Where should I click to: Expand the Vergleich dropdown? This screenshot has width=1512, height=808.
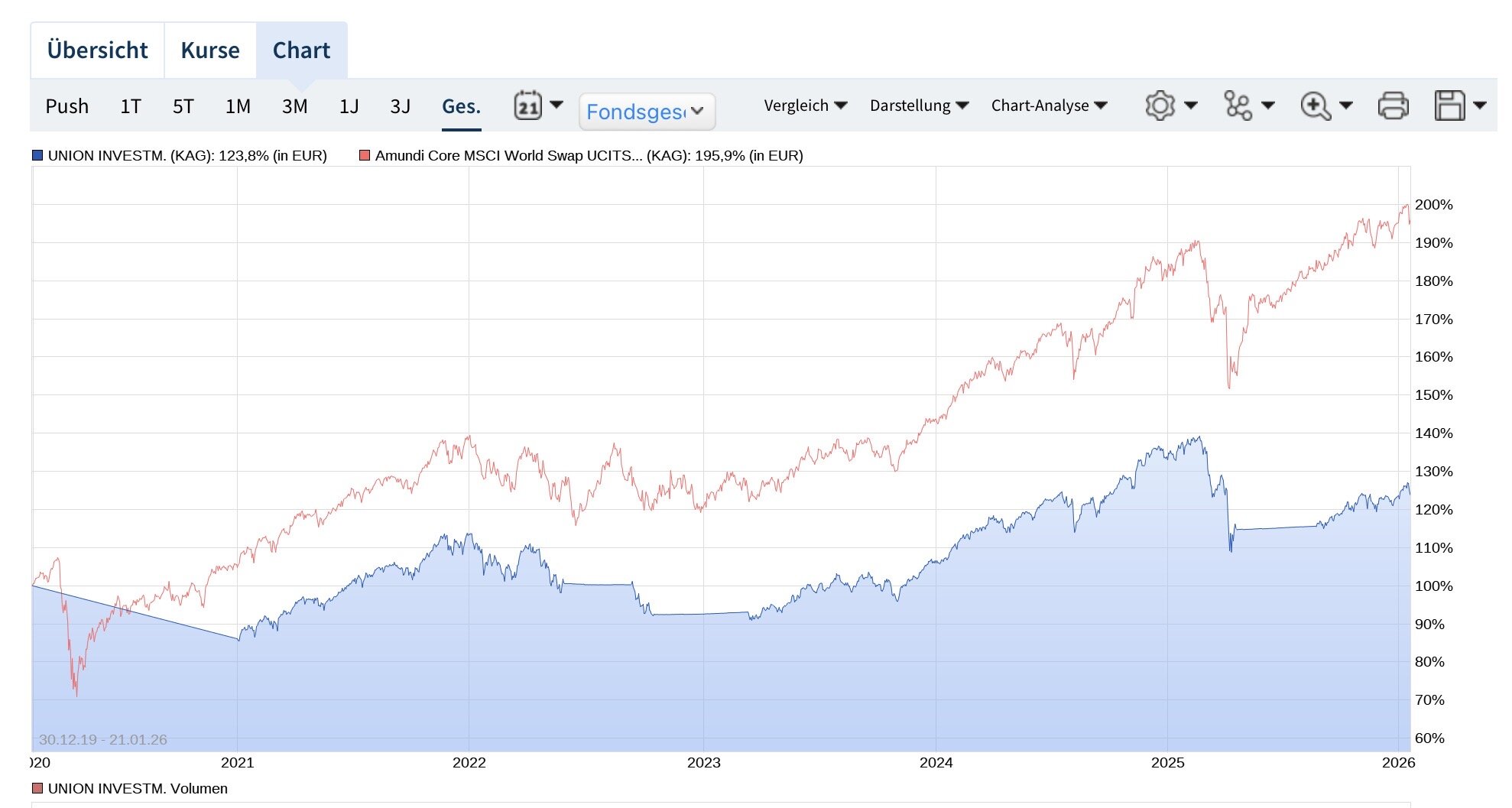point(805,105)
